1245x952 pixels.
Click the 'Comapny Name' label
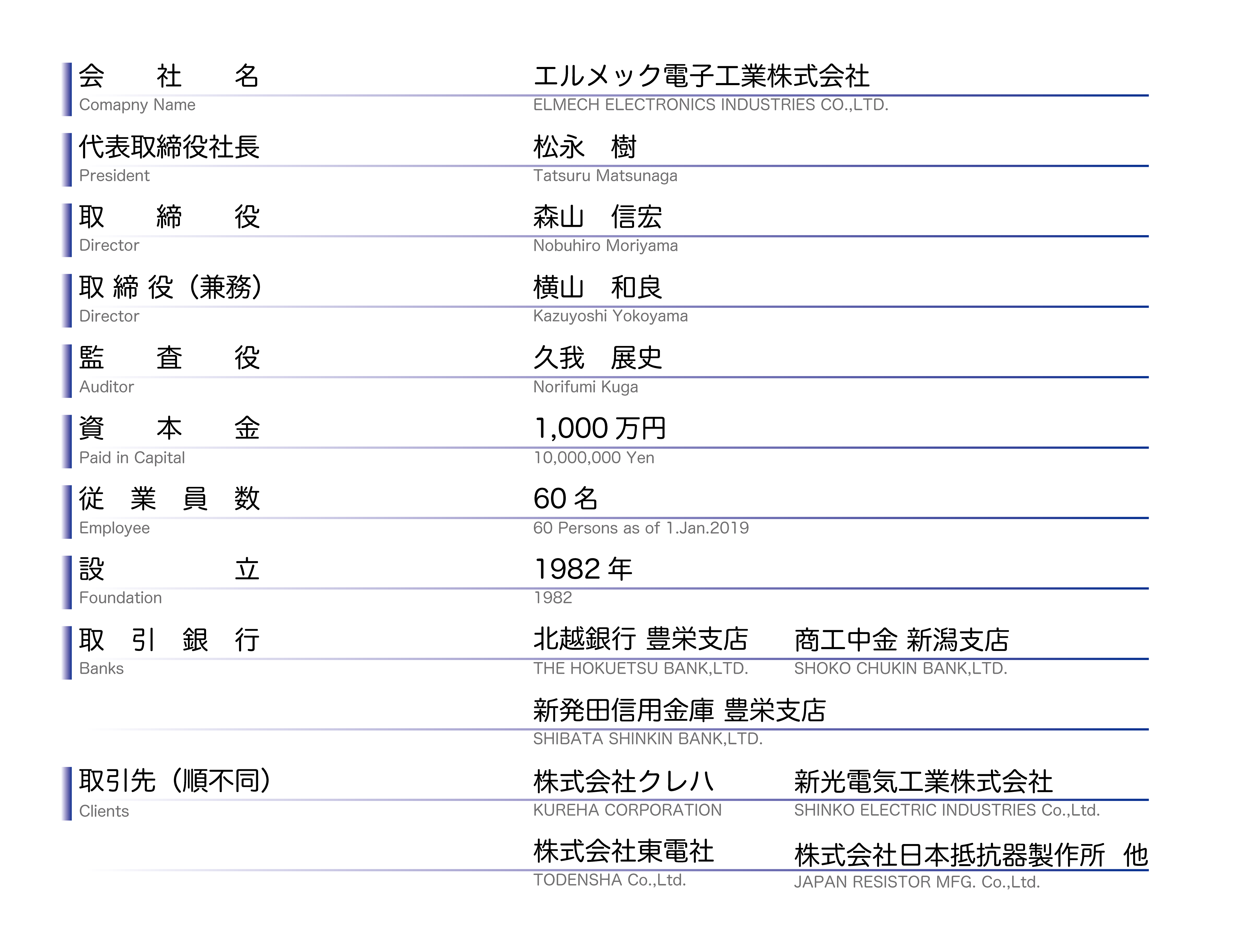coord(137,105)
